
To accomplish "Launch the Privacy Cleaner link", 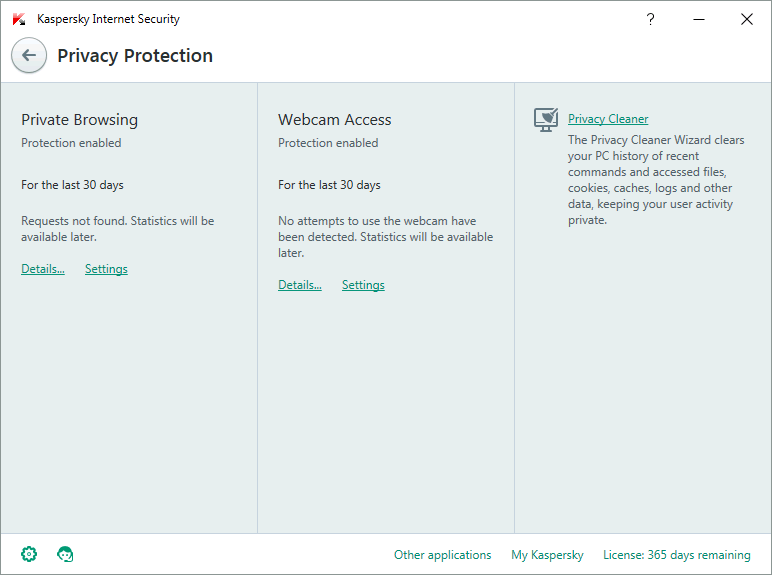I will point(608,119).
